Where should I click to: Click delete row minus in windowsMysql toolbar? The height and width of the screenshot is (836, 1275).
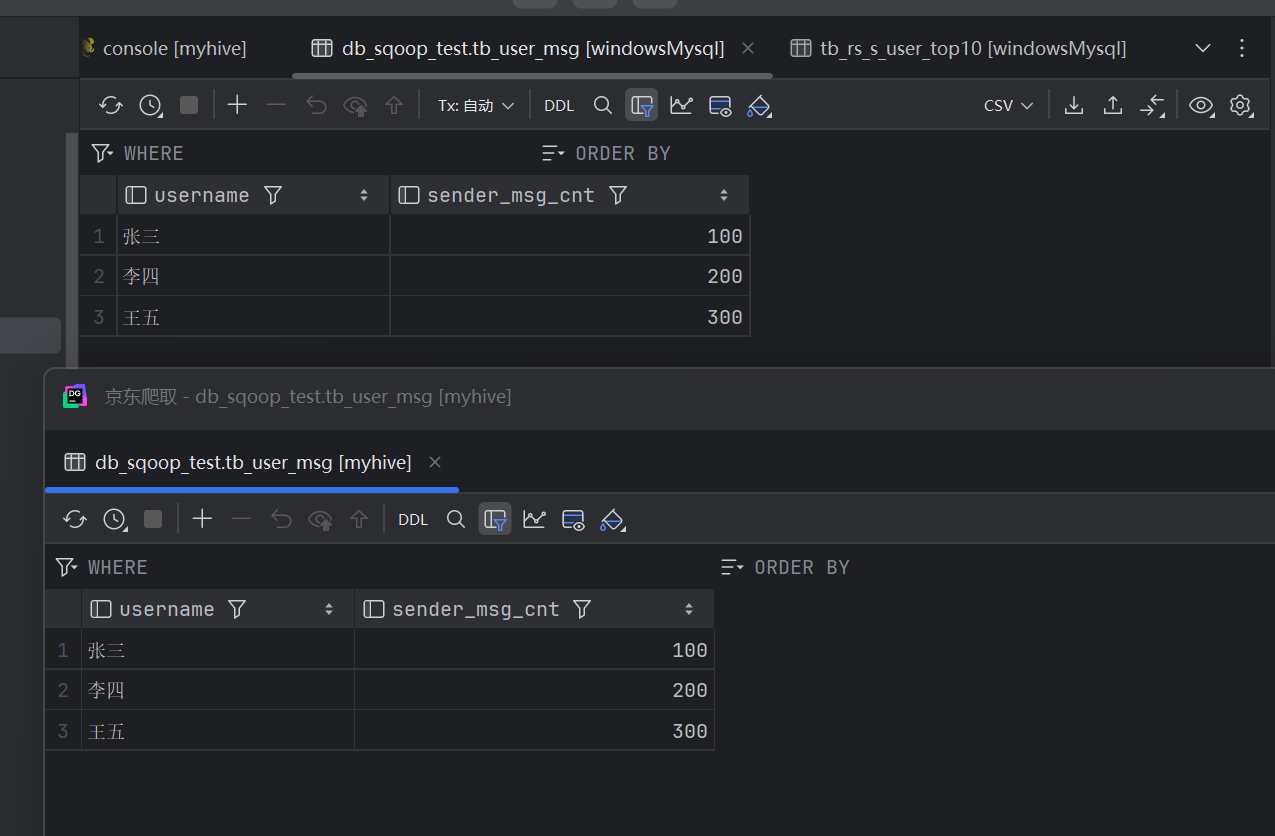coord(276,105)
